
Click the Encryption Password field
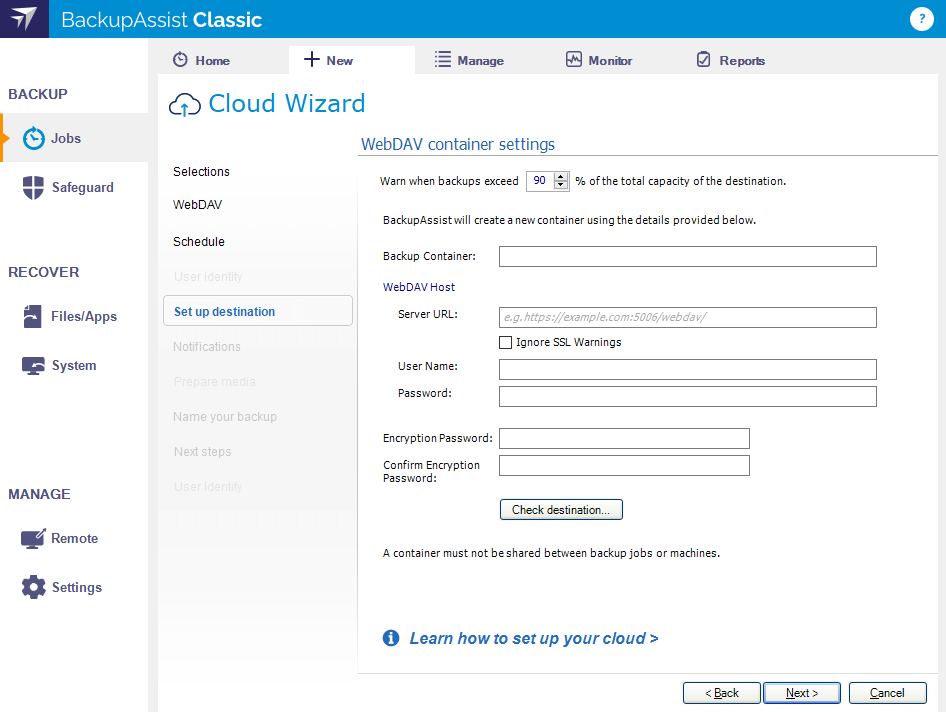click(624, 439)
